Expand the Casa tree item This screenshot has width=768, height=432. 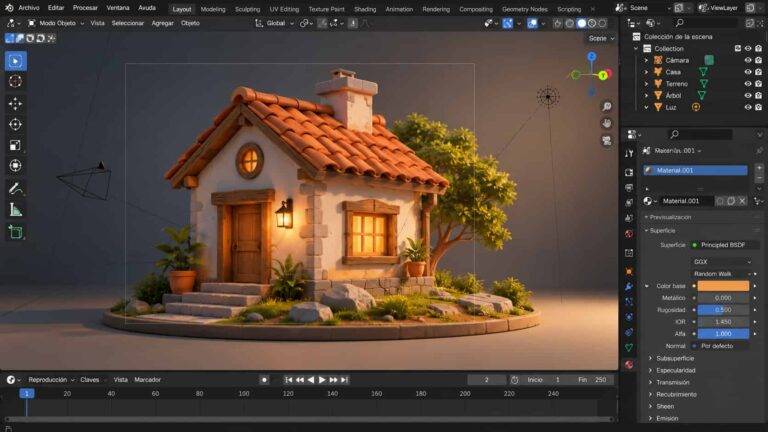coord(646,72)
